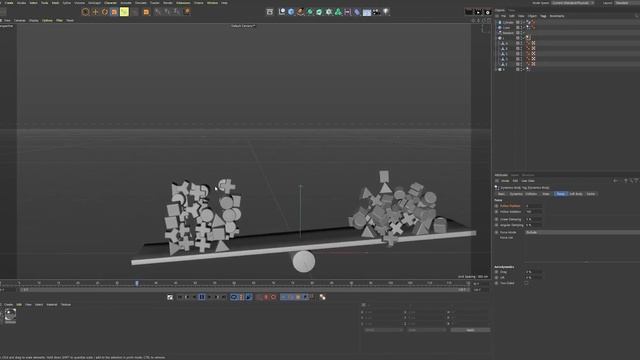This screenshot has height=360, width=640.
Task: Open Object Manager Tags menu
Action: (543, 16)
